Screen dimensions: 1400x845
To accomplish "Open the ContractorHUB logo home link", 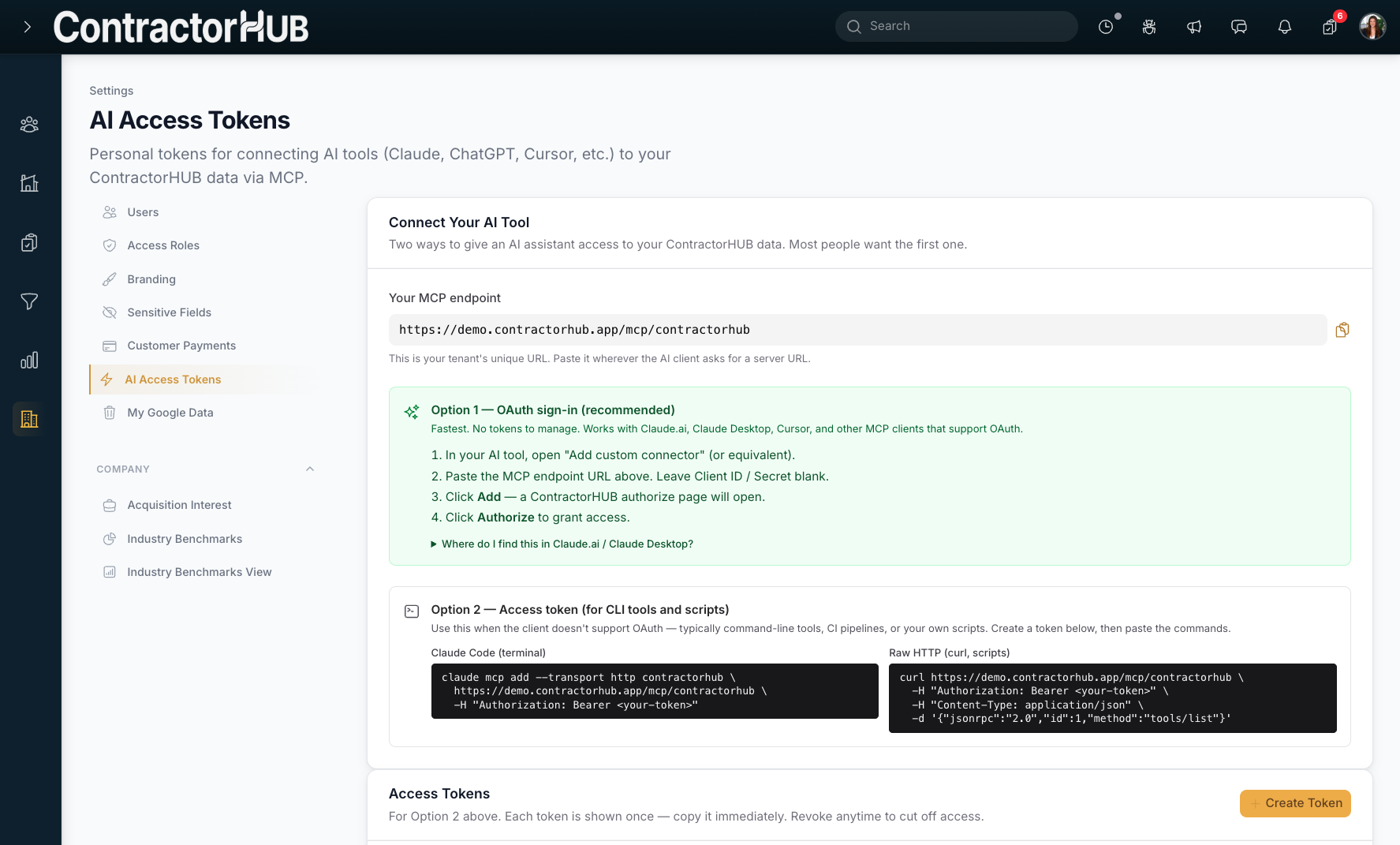I will tap(181, 27).
